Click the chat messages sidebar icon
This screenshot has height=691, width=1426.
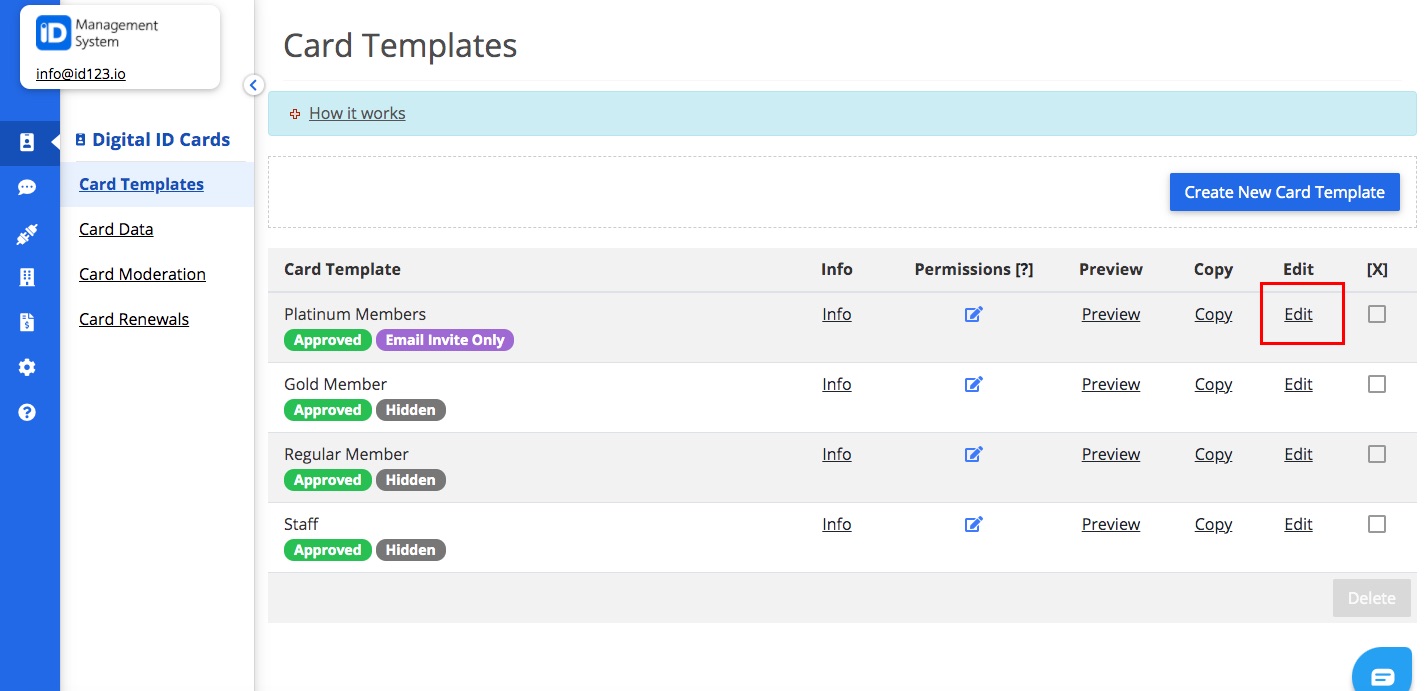[27, 187]
